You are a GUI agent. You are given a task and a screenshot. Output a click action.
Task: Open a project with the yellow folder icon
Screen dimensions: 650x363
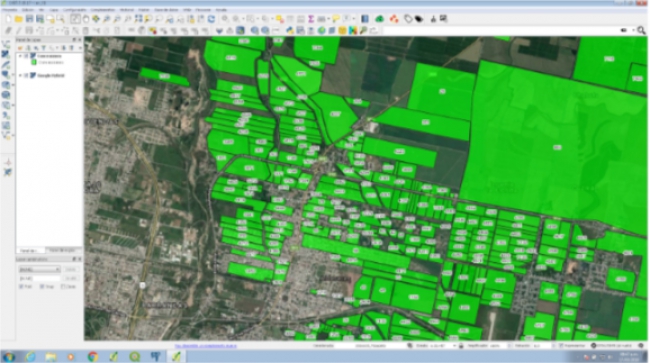coord(19,19)
